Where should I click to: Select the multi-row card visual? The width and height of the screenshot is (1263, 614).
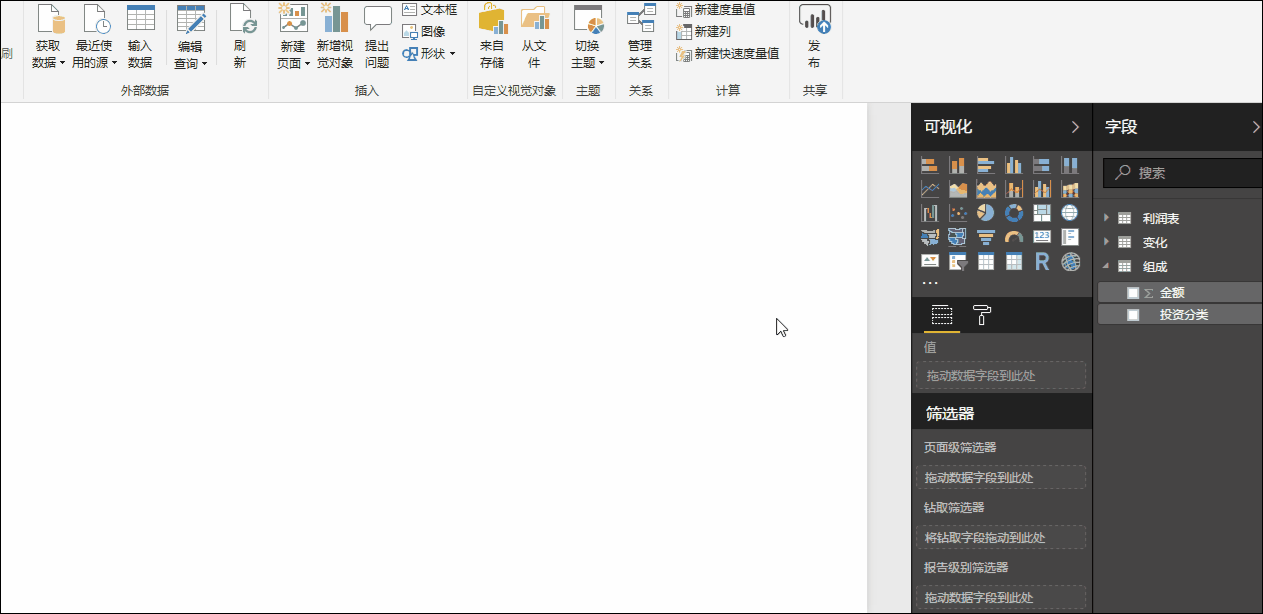[1070, 237]
